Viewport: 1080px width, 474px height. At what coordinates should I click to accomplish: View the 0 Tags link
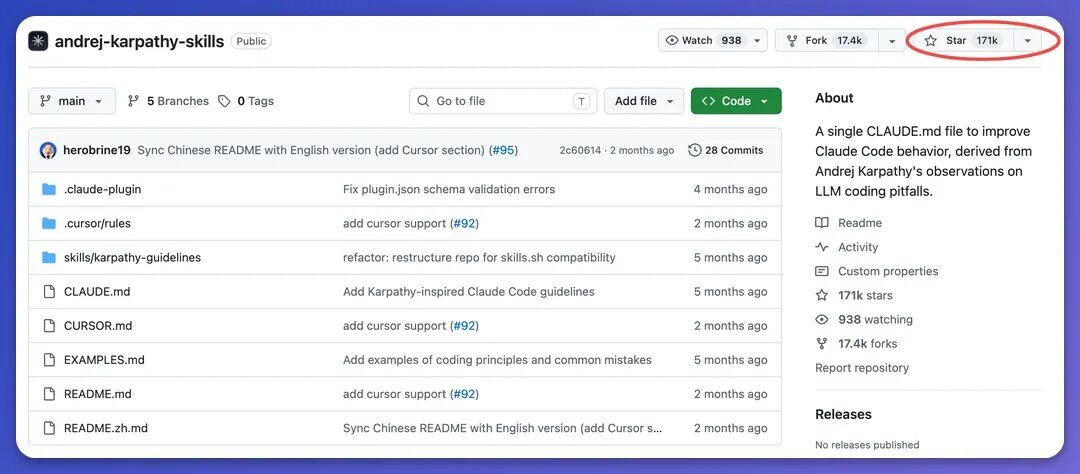(246, 101)
